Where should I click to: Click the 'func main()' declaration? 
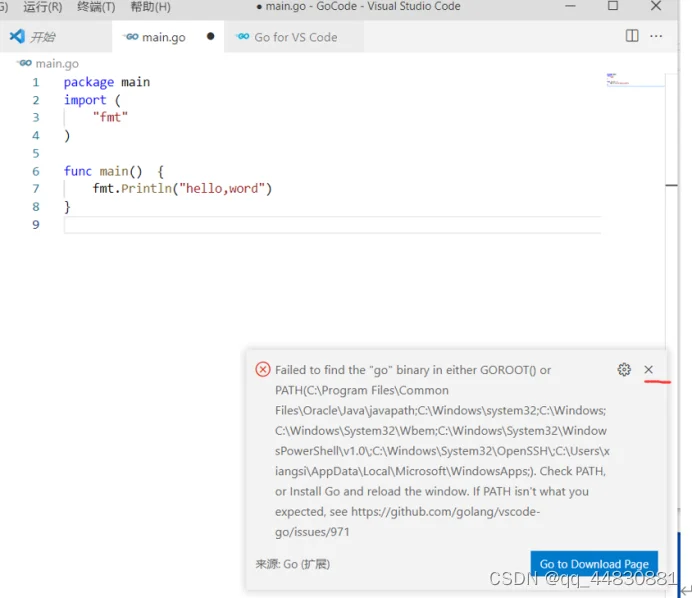[x=103, y=171]
